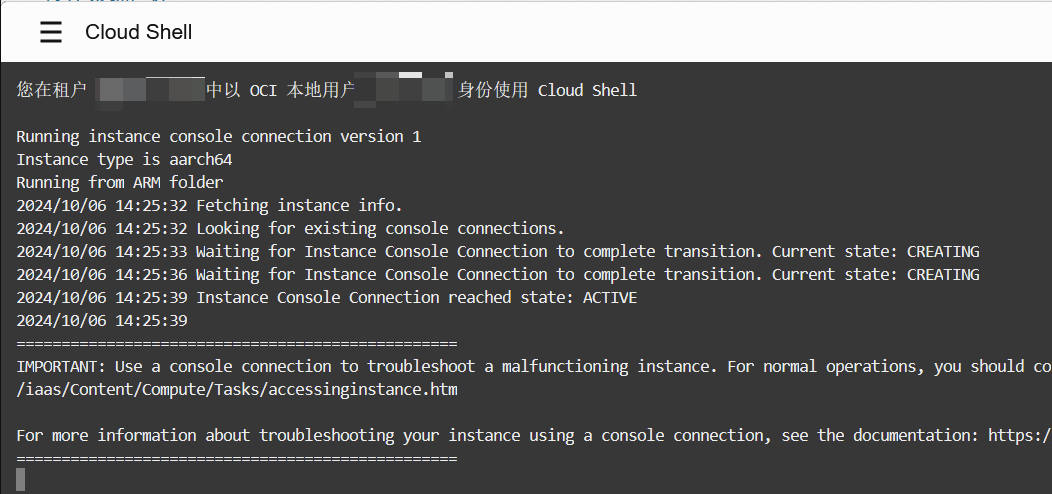Click the lower equals-sign separator line
This screenshot has width=1052, height=494.
[x=237, y=458]
